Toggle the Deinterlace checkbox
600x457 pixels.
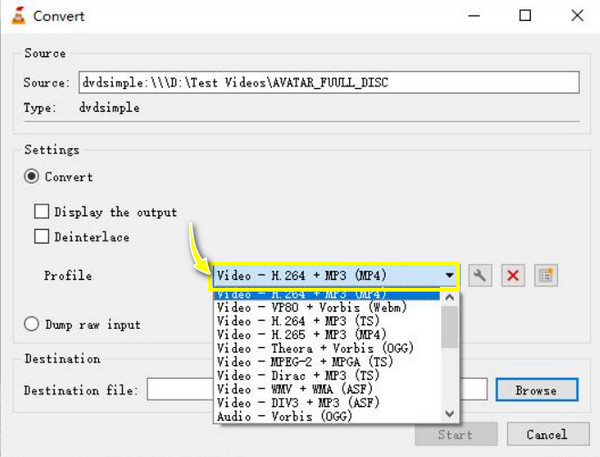(x=41, y=237)
